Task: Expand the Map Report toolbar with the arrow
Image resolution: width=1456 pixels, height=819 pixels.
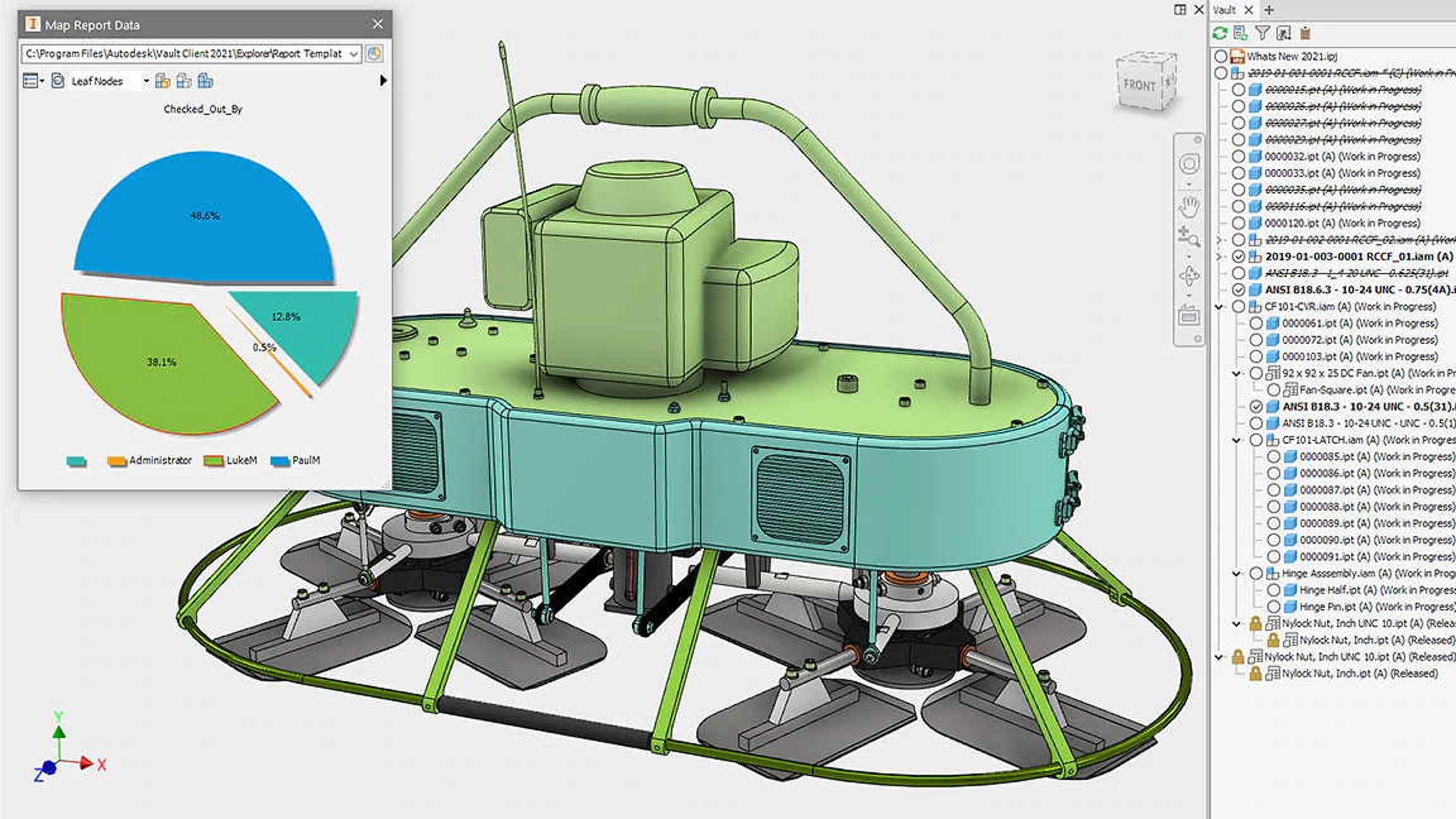Action: click(385, 80)
